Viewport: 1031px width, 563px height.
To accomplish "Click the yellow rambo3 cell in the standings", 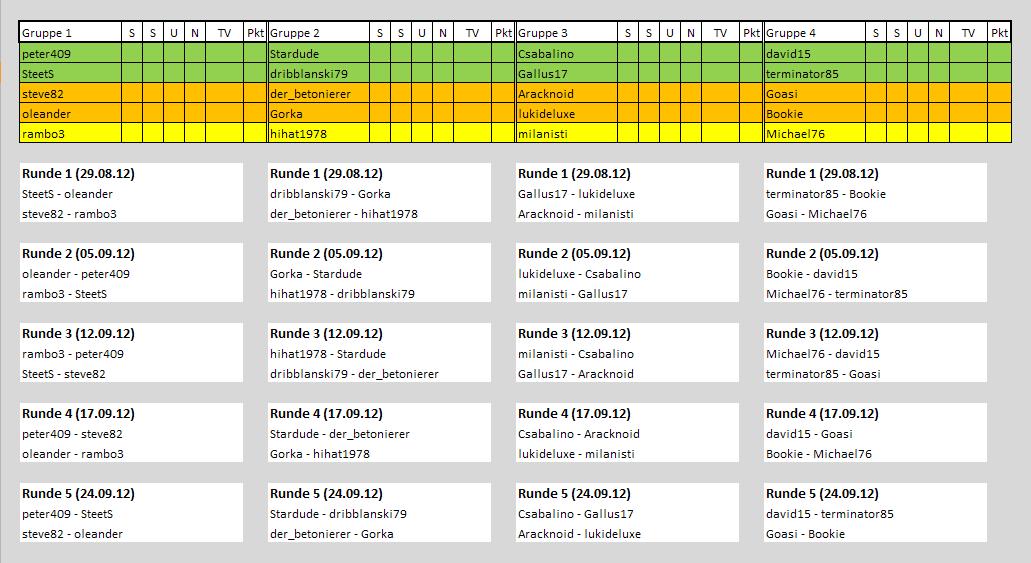I will coord(70,133).
